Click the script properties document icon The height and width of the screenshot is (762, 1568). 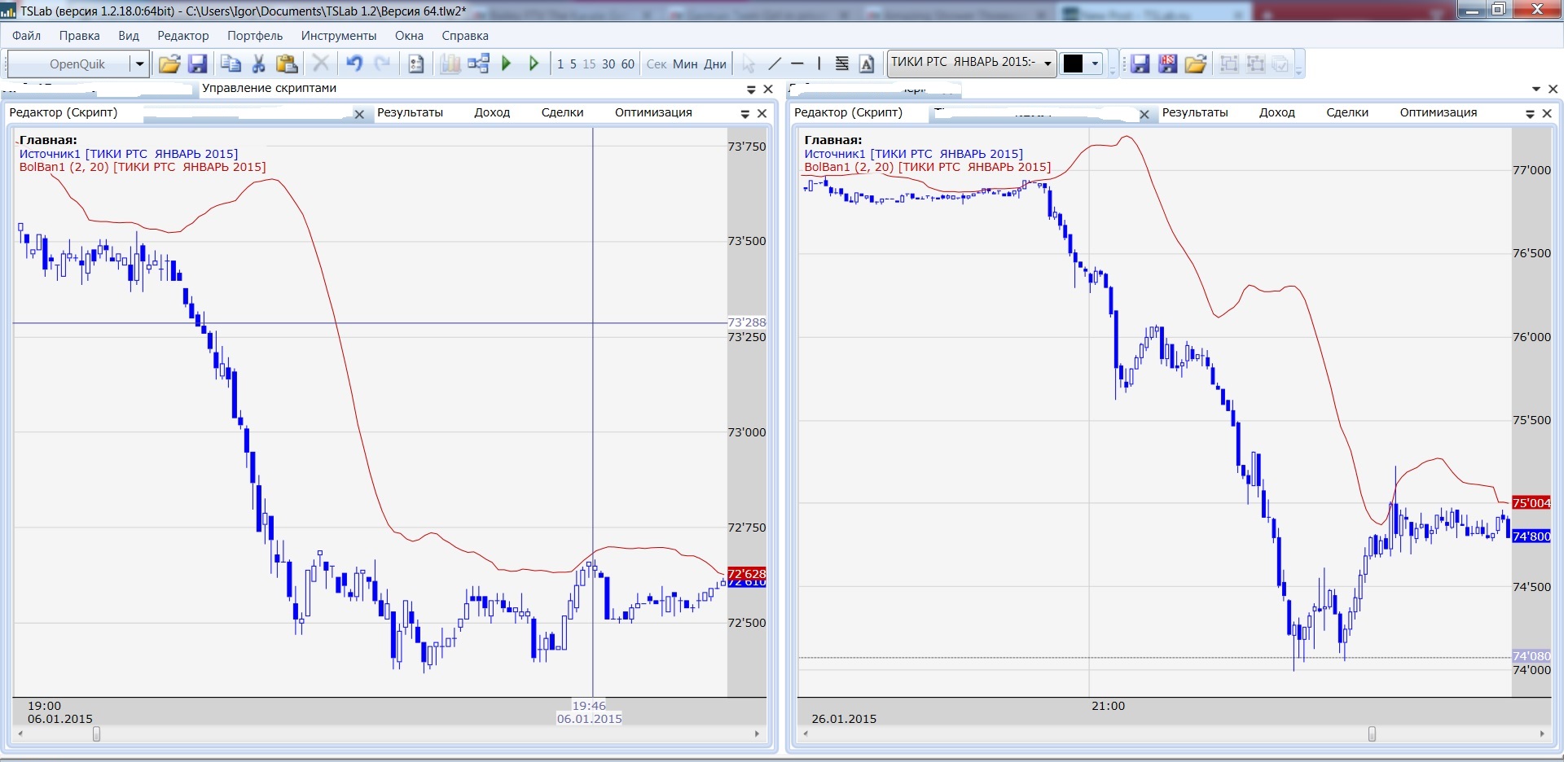pos(415,63)
